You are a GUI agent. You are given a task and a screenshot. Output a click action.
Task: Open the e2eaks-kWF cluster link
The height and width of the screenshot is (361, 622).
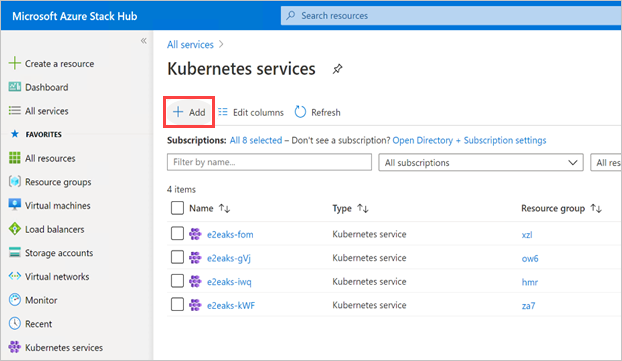(x=231, y=305)
